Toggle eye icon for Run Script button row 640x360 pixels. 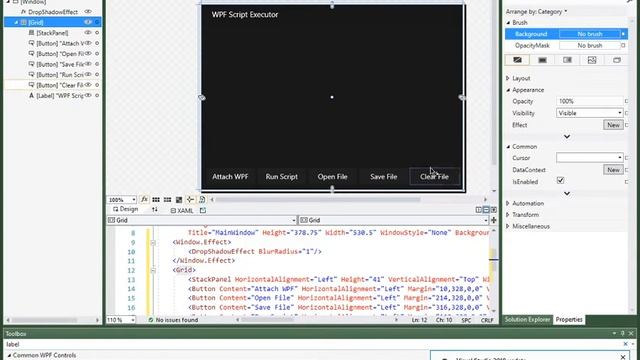point(88,74)
